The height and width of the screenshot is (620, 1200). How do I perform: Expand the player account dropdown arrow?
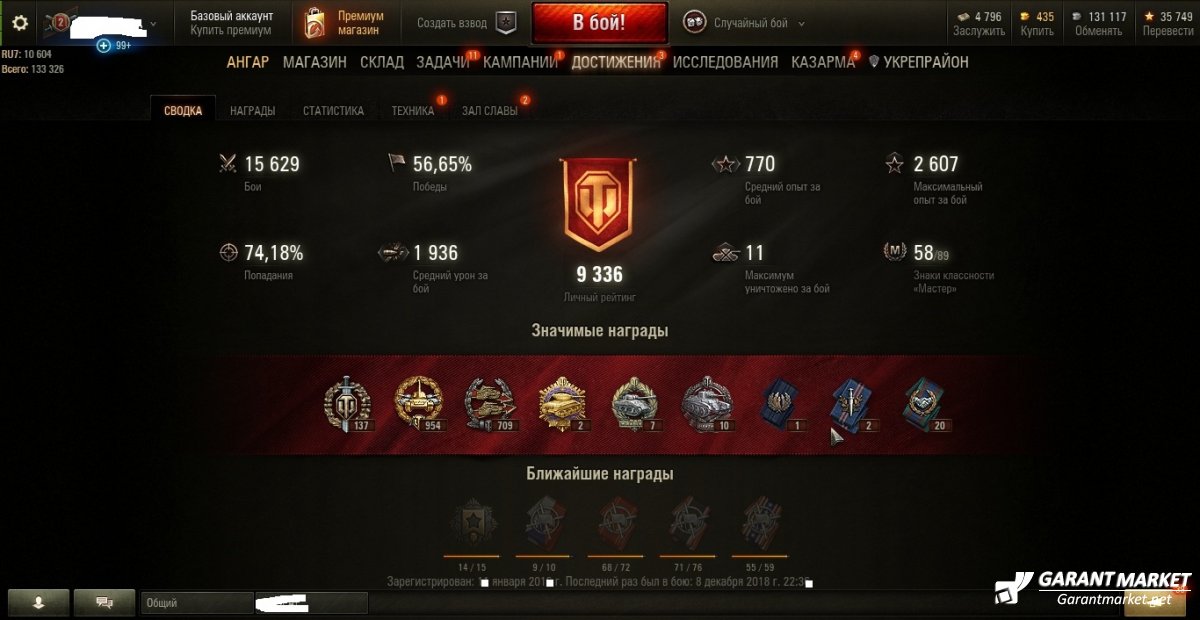(x=153, y=23)
